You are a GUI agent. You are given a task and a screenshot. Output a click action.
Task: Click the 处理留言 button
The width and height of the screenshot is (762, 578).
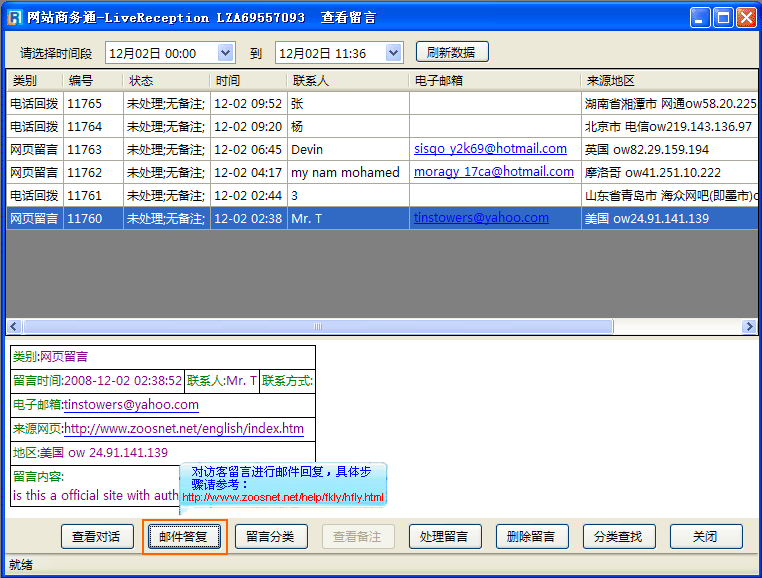445,537
